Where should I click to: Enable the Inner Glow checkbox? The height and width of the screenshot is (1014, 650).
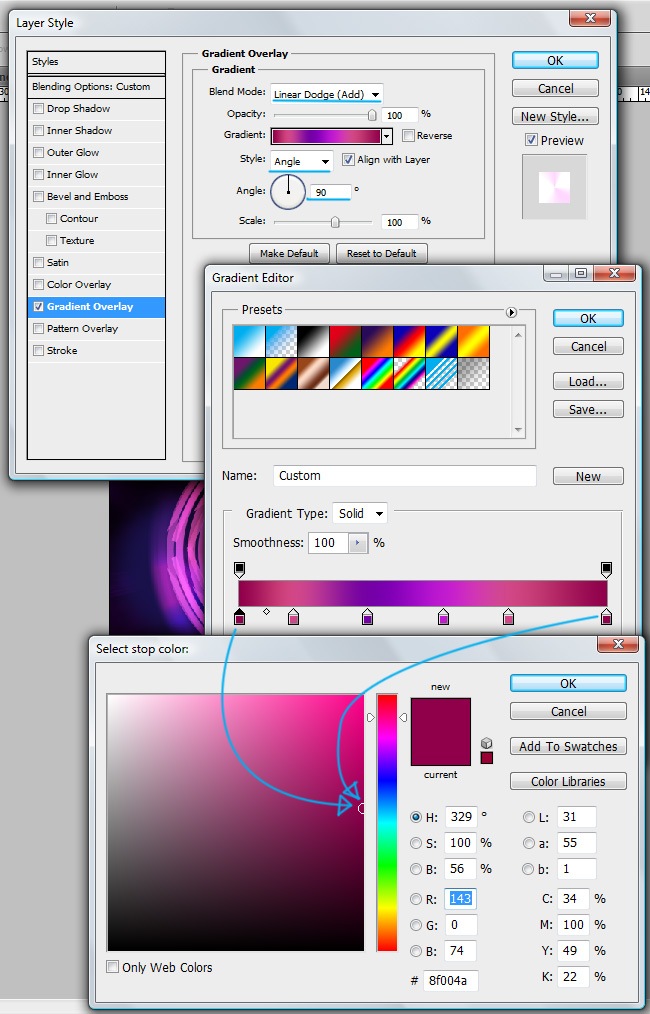click(x=38, y=175)
